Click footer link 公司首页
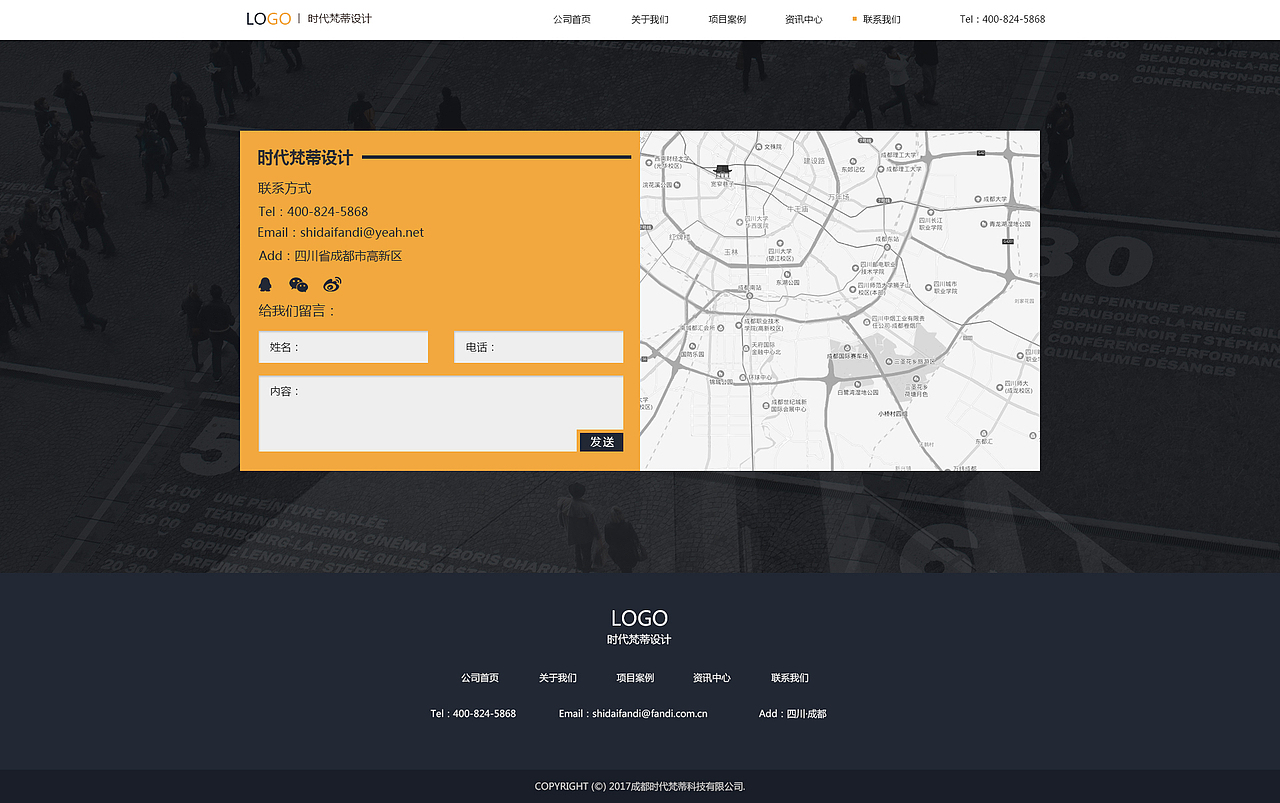The image size is (1280, 803). tap(480, 678)
